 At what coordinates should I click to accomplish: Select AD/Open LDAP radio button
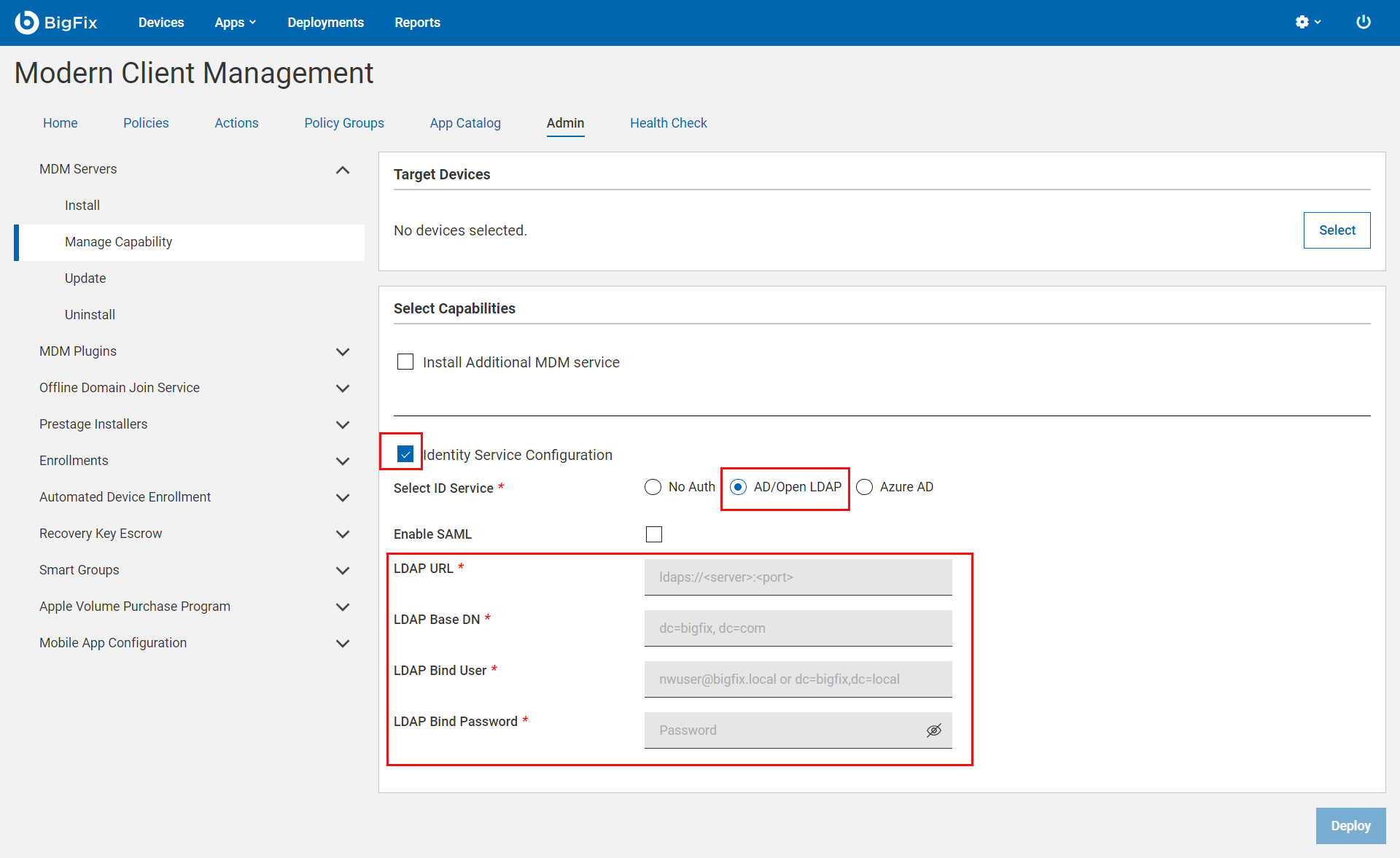738,487
